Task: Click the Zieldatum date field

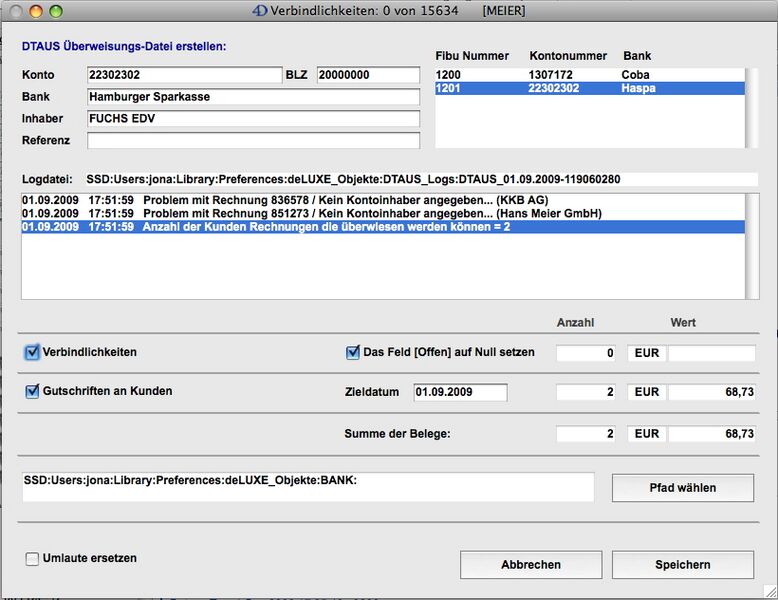Action: tap(460, 392)
